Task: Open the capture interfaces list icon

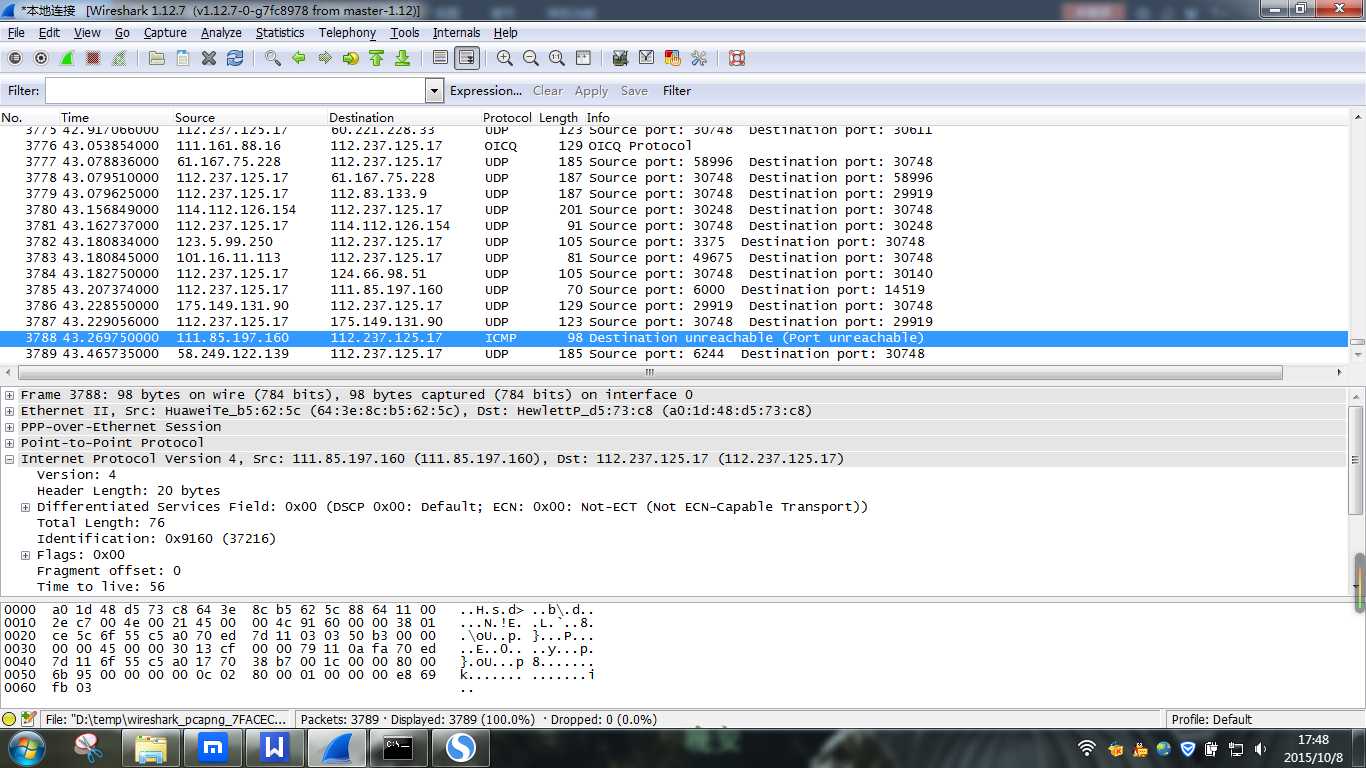Action: click(15, 58)
